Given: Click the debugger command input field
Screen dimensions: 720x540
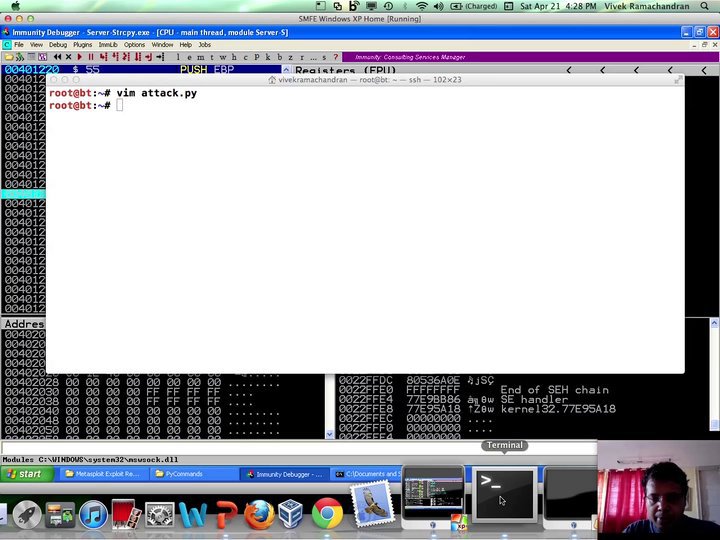Looking at the screenshot, I should (x=299, y=448).
